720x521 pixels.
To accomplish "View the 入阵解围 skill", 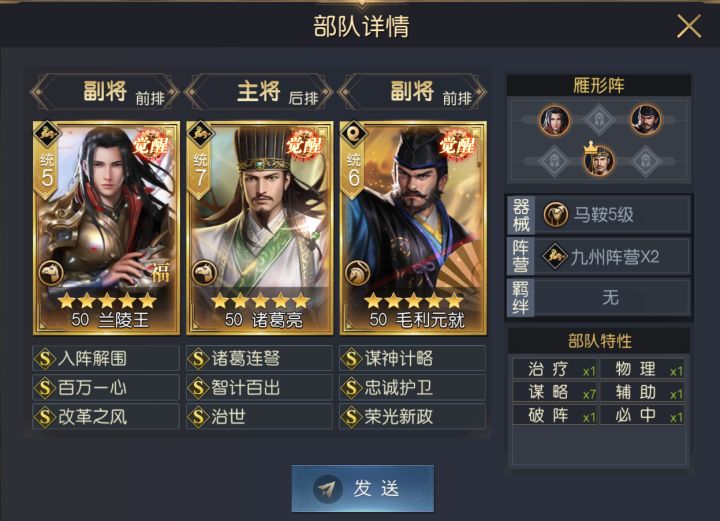I will (106, 359).
